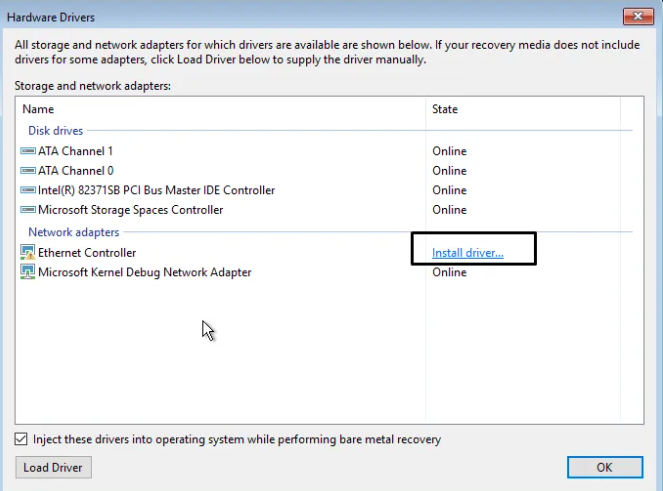Click the Online state for ATA Channel 1
Image resolution: width=663 pixels, height=491 pixels.
449,151
